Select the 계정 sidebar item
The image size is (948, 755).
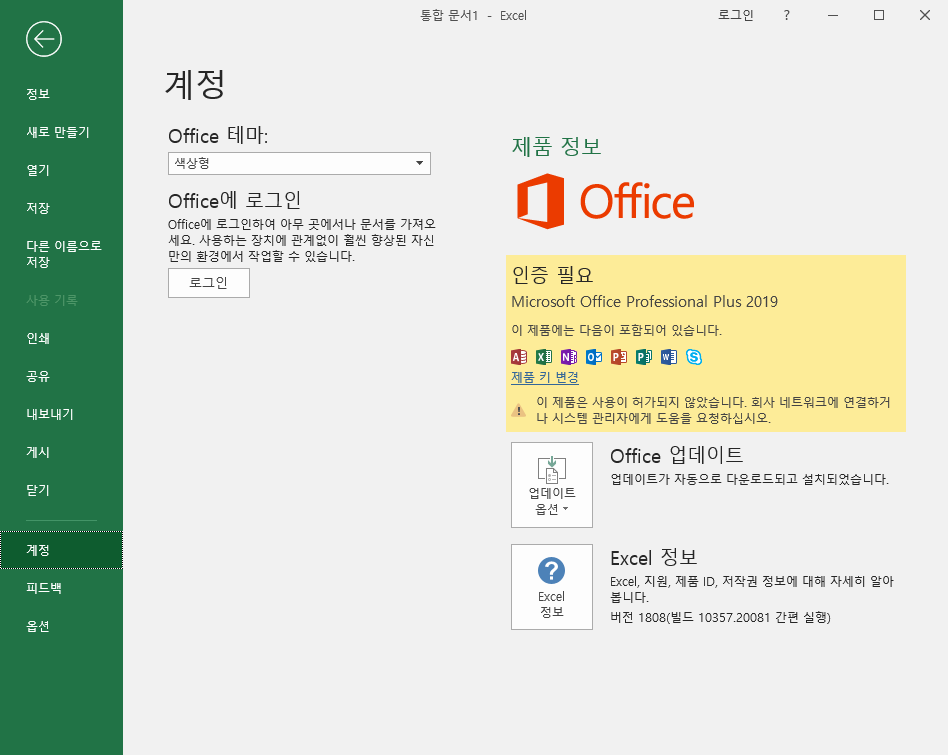pos(61,550)
